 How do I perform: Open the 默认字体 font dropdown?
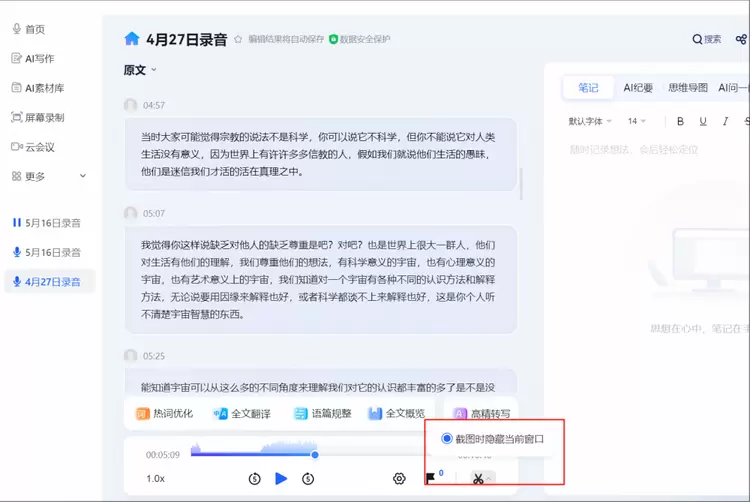coord(591,121)
